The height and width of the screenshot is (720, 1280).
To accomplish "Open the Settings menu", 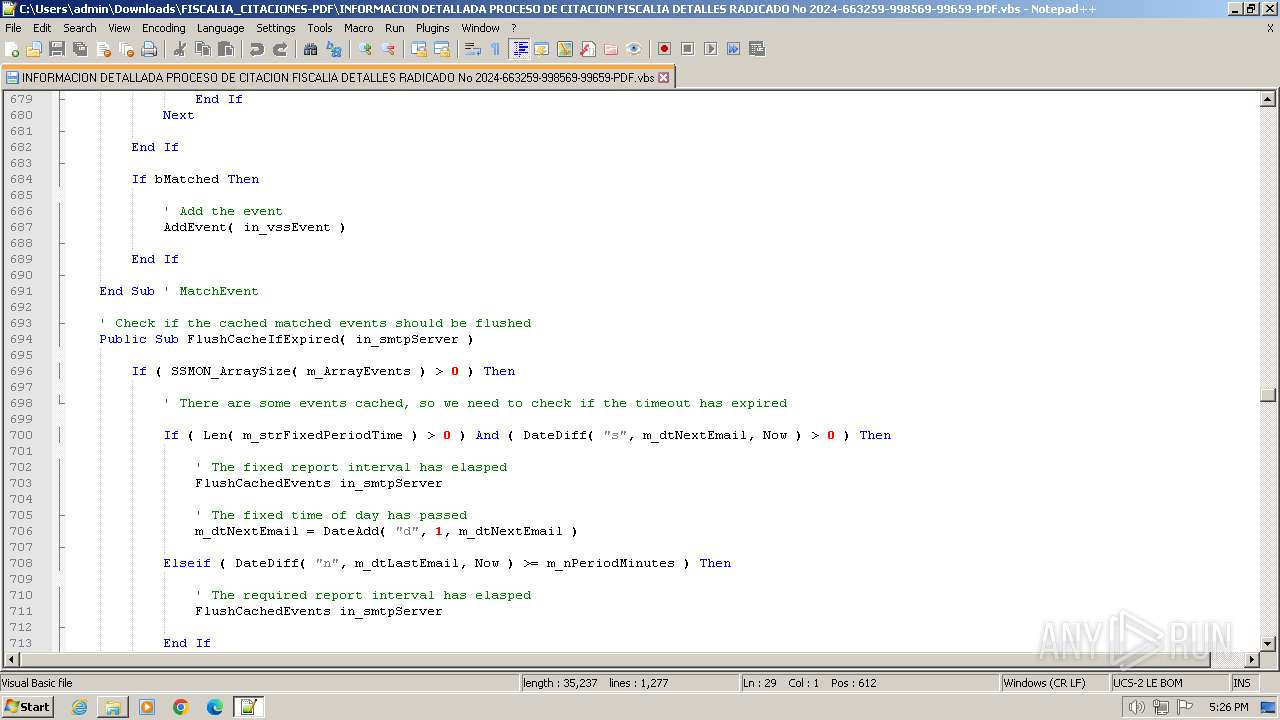I will [x=276, y=28].
